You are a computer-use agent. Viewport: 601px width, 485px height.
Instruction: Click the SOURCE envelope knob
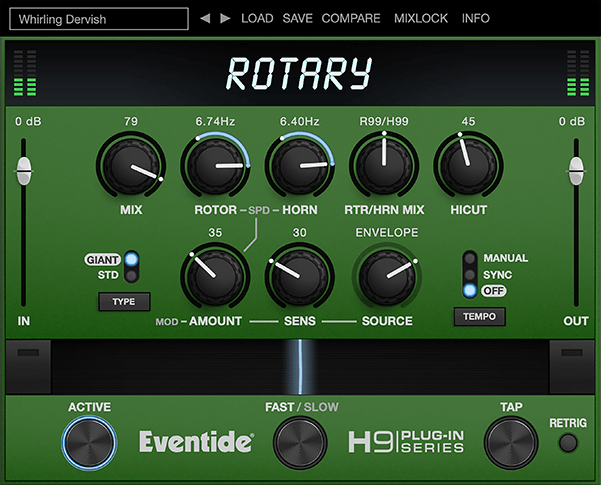(x=387, y=276)
